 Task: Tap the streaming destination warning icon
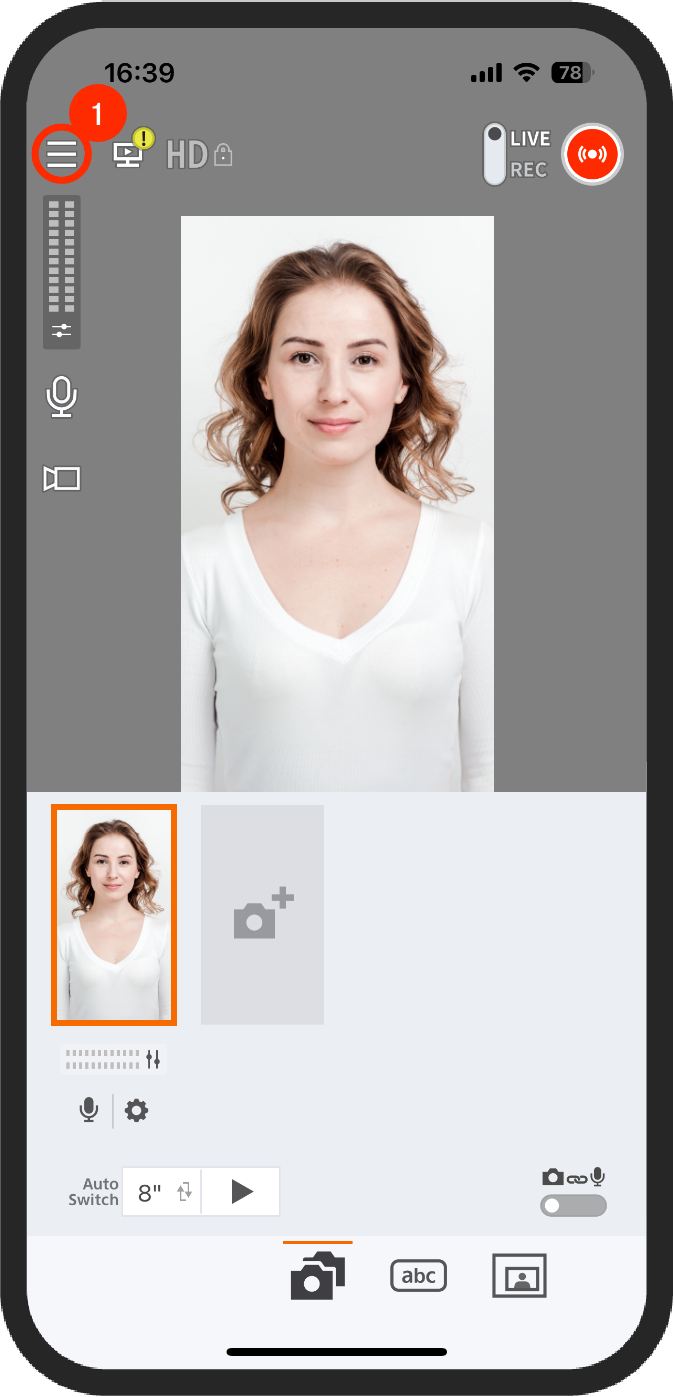pos(129,153)
